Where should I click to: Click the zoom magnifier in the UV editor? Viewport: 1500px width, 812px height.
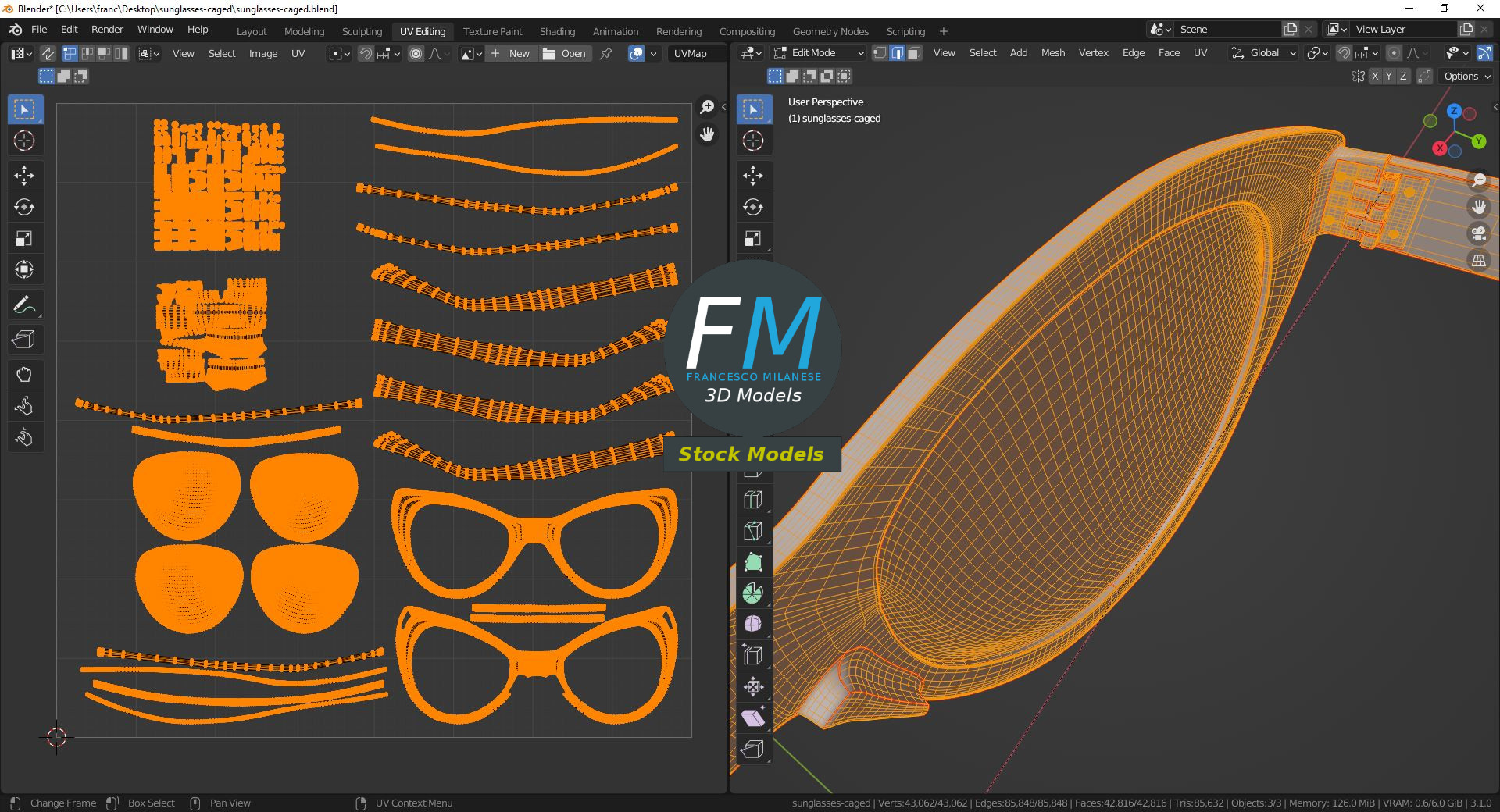pos(707,107)
